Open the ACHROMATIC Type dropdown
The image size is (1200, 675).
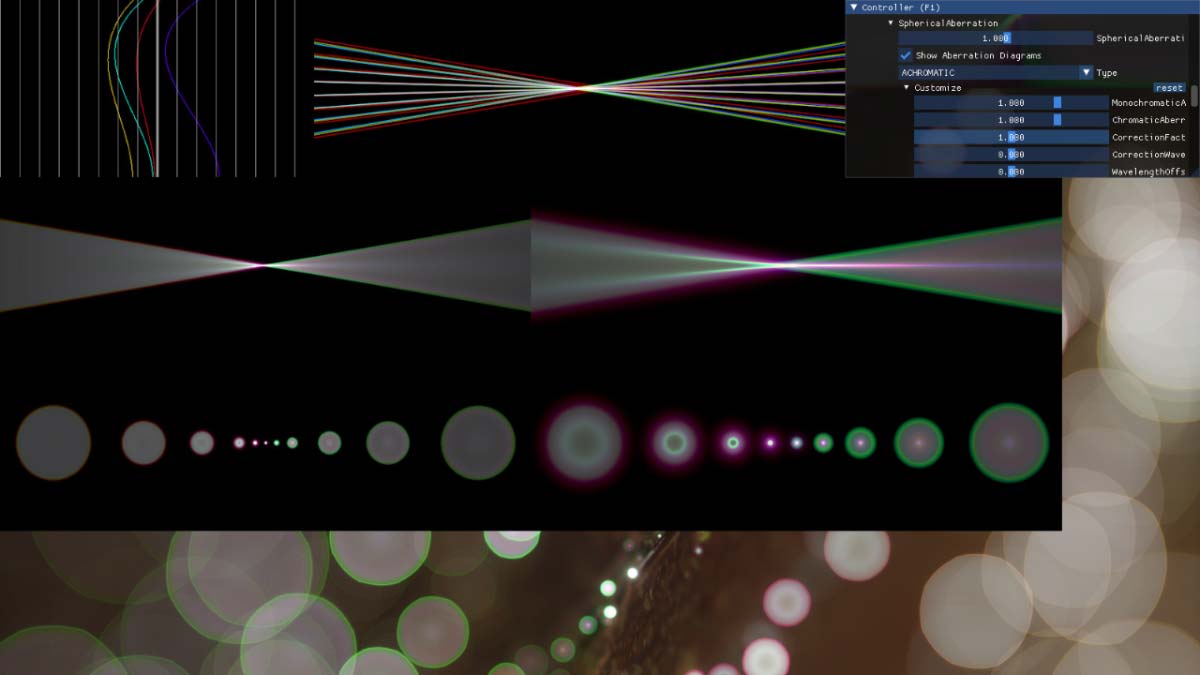[1086, 73]
